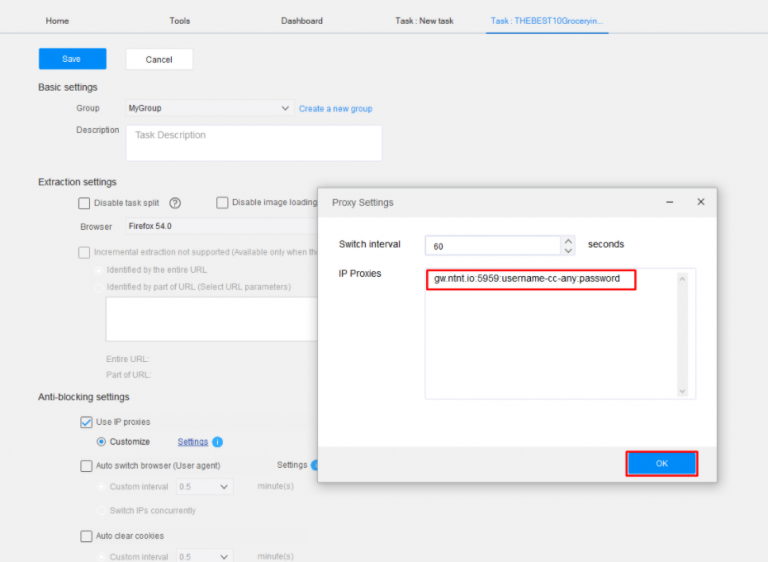
Task: Select the Switch IPs concurrently option
Action: pos(101,511)
